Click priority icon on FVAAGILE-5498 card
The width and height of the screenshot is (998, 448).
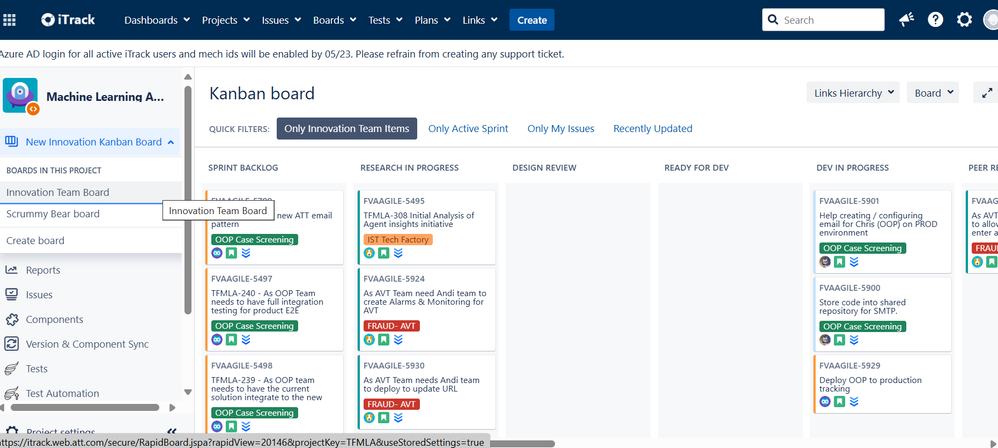pos(246,426)
